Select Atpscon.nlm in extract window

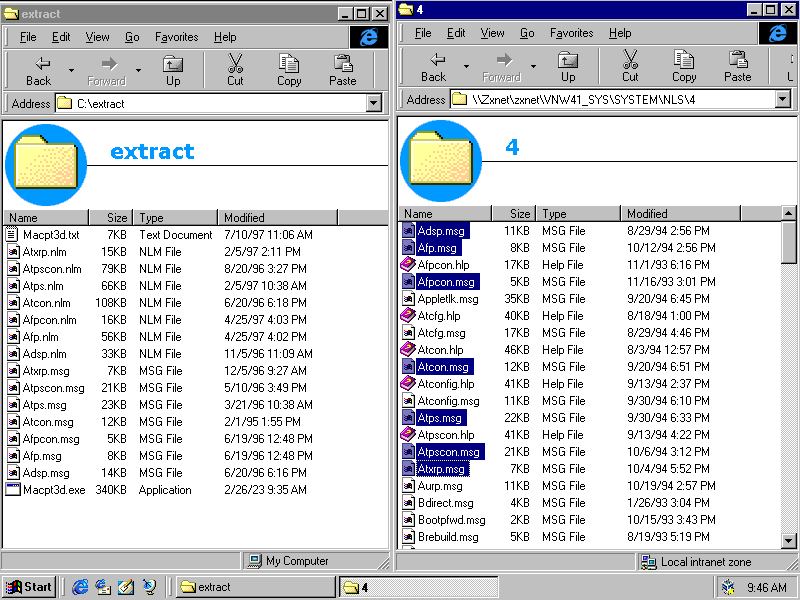[x=52, y=269]
